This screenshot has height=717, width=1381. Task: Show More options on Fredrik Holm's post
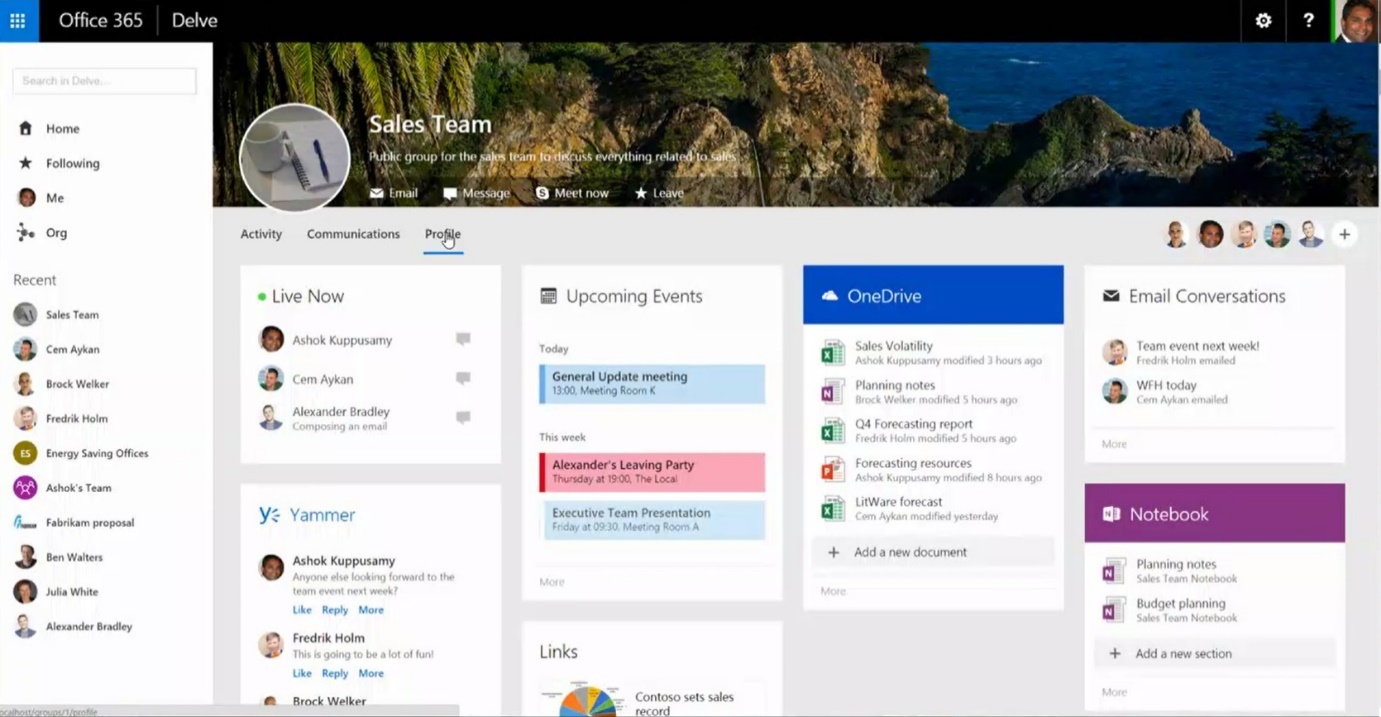click(x=371, y=674)
